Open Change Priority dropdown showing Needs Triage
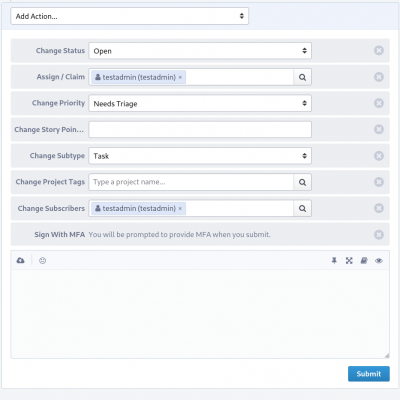Image resolution: width=400 pixels, height=400 pixels. pyautogui.click(x=200, y=103)
